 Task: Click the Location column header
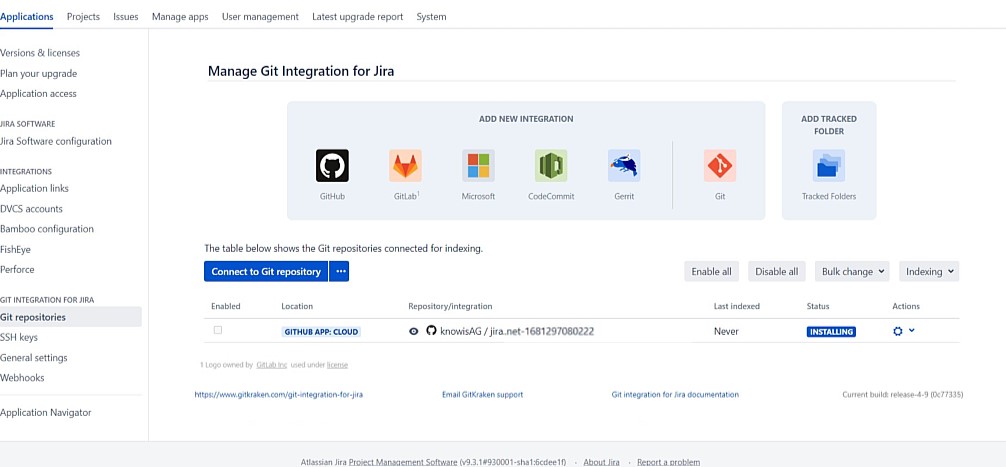click(x=297, y=307)
